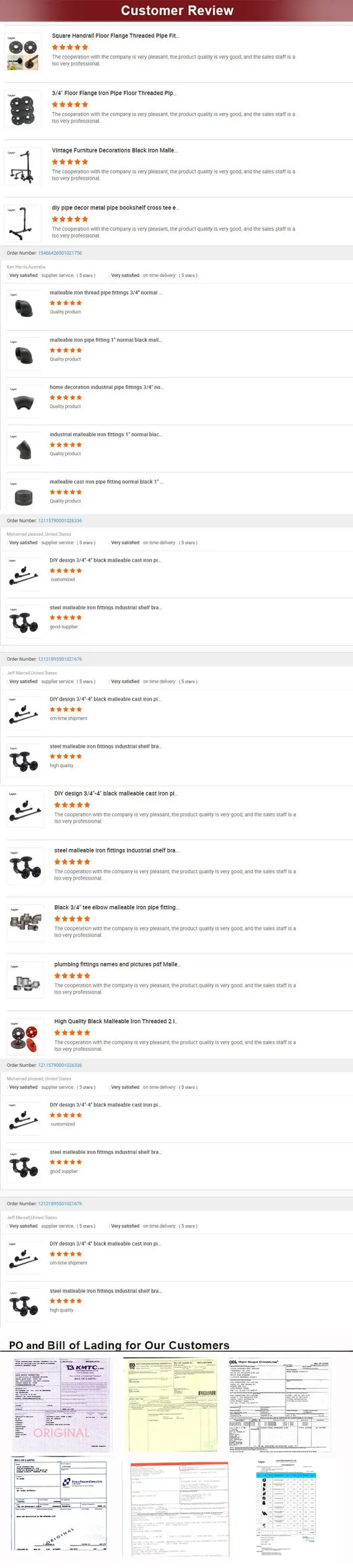This screenshot has height=1568, width=353.
Task: View the Vintage Furniture Decorations product image
Action: coord(22,167)
